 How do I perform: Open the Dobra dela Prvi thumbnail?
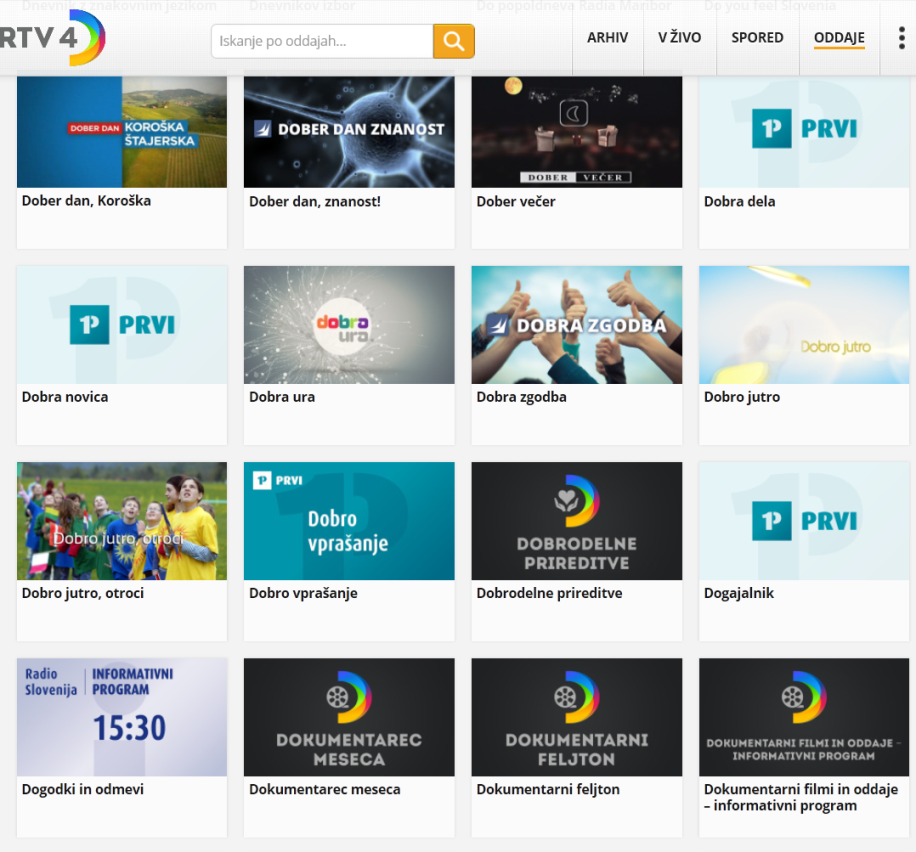point(804,131)
